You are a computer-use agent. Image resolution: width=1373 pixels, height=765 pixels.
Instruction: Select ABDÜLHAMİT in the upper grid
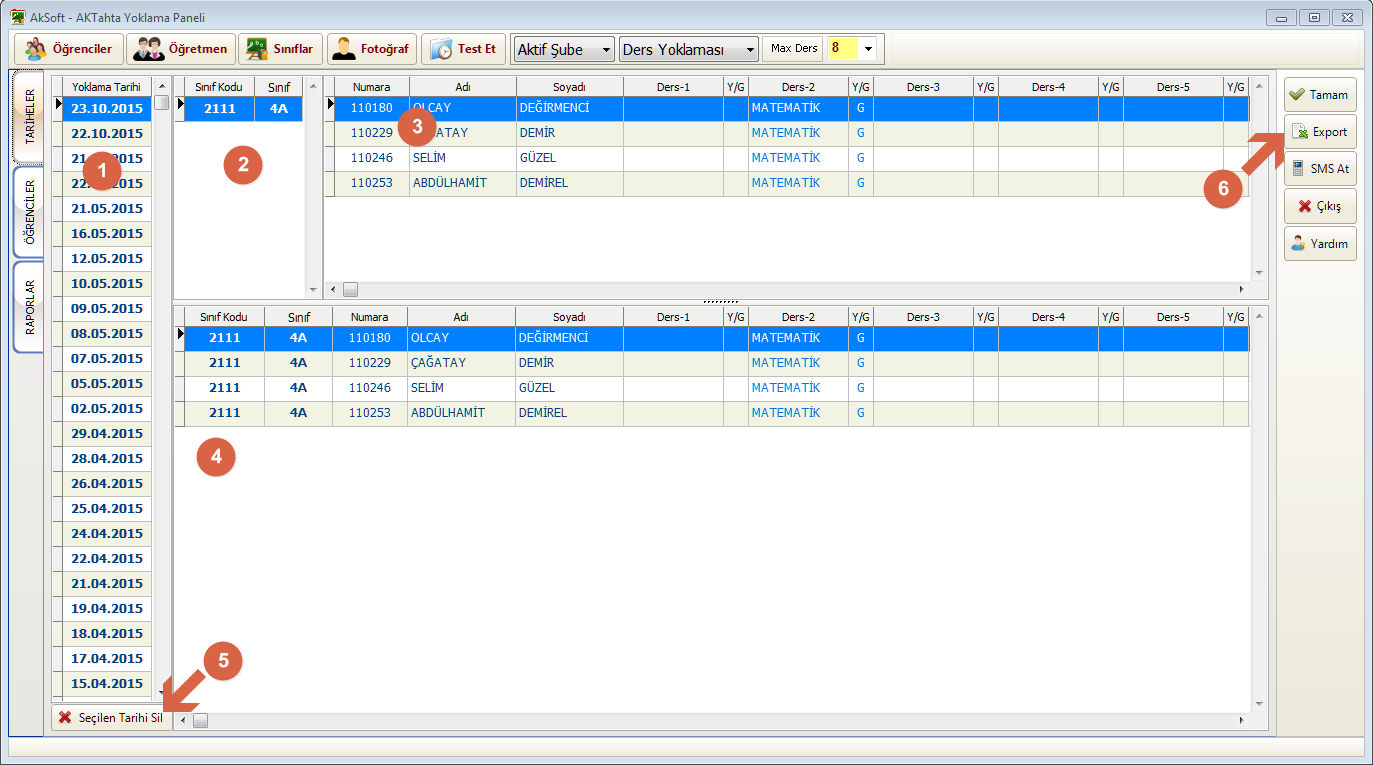pyautogui.click(x=462, y=183)
